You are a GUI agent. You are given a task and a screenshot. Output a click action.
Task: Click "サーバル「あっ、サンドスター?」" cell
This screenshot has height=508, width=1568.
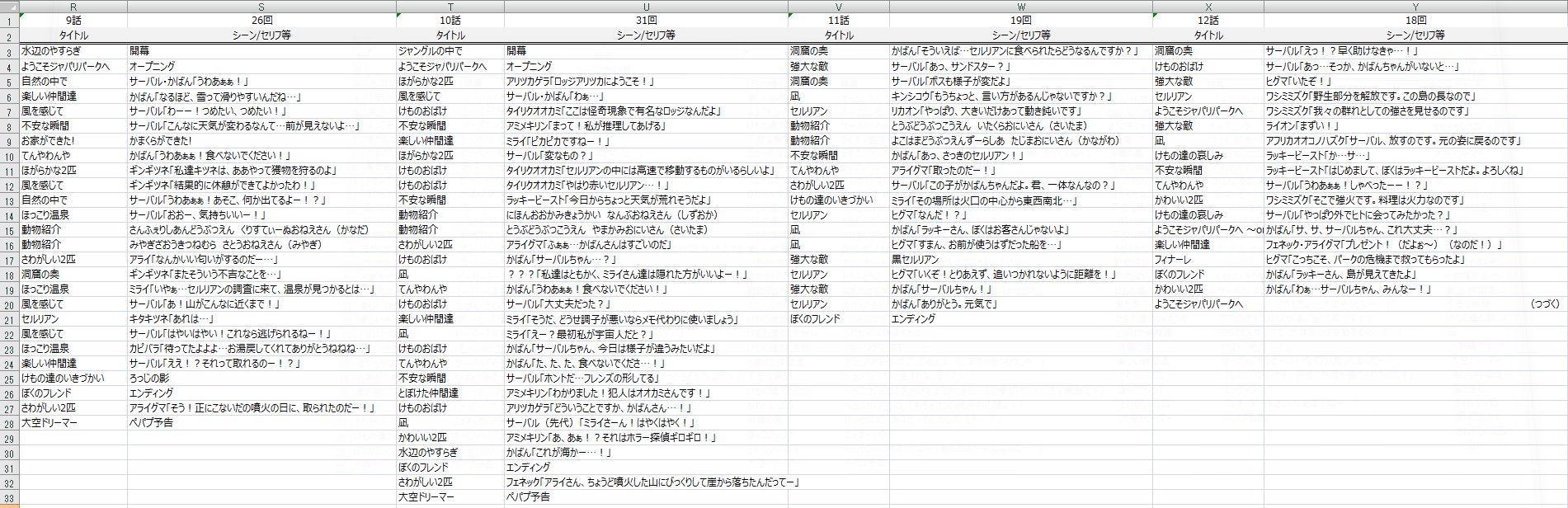click(x=1020, y=67)
